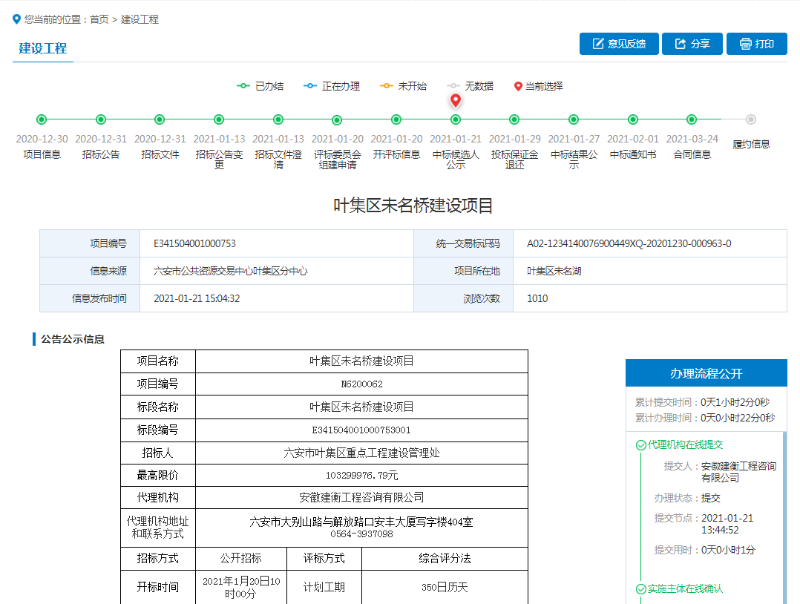Click 公开招标 cell
The width and height of the screenshot is (800, 604).
(240, 559)
